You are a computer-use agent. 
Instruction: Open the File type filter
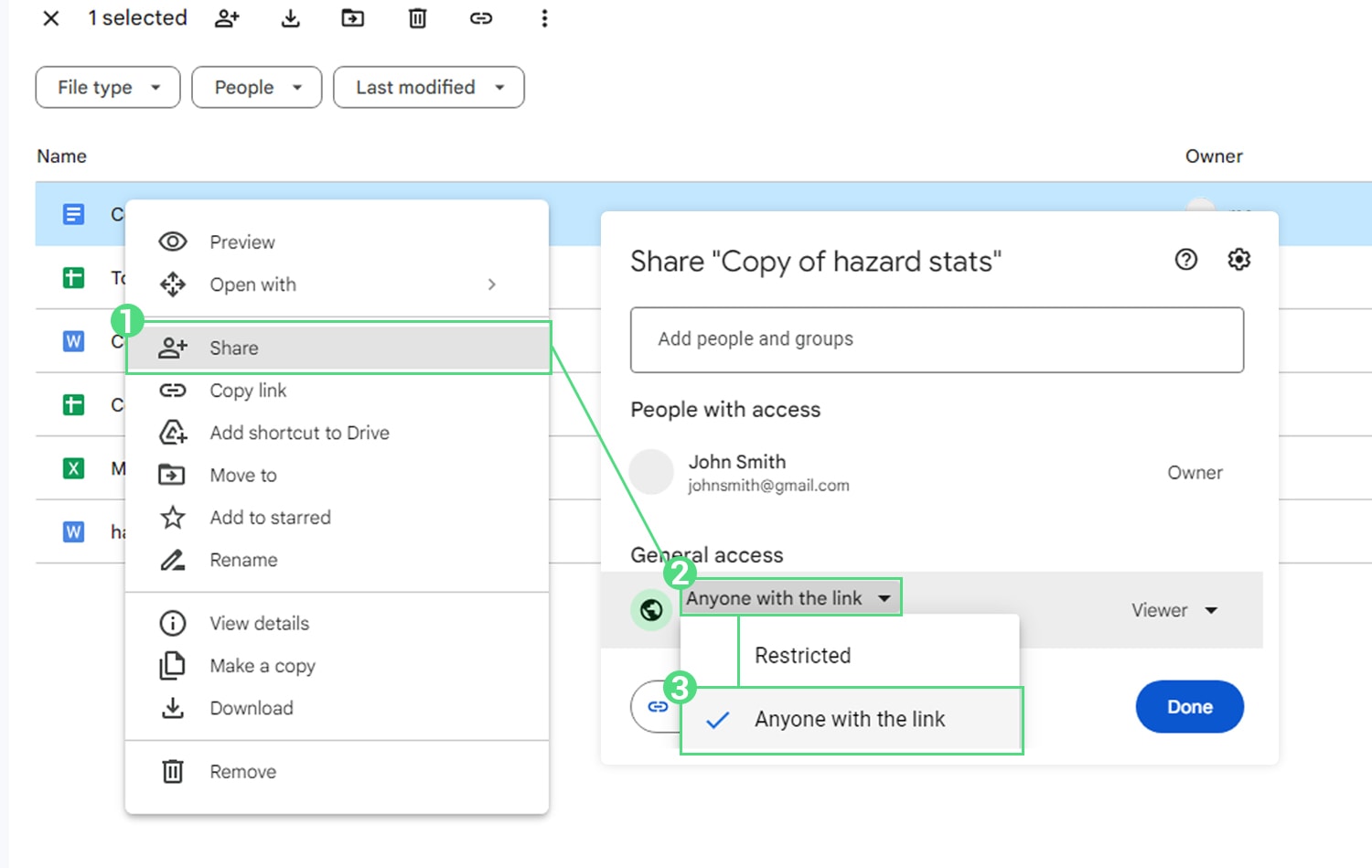point(107,87)
